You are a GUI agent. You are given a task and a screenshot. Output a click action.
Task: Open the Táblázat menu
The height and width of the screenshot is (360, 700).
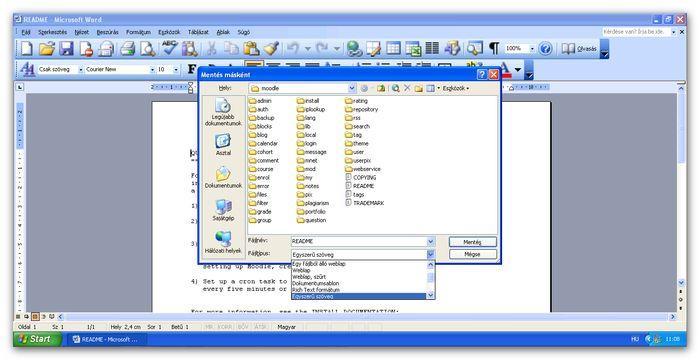198,32
